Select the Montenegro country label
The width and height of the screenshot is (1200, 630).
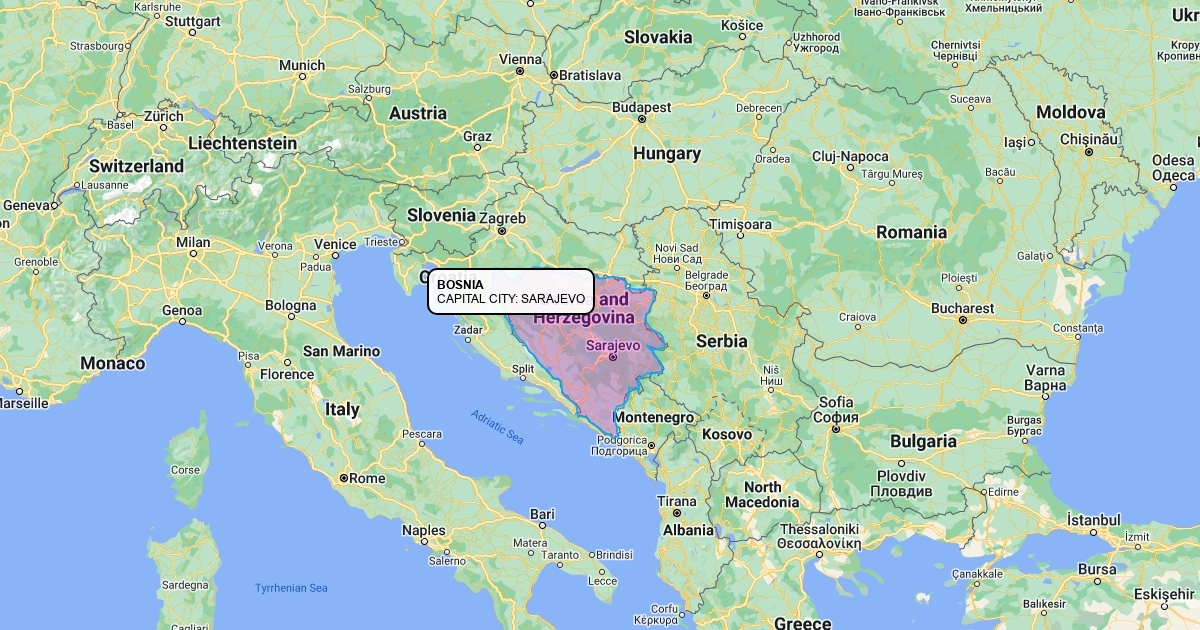(654, 417)
